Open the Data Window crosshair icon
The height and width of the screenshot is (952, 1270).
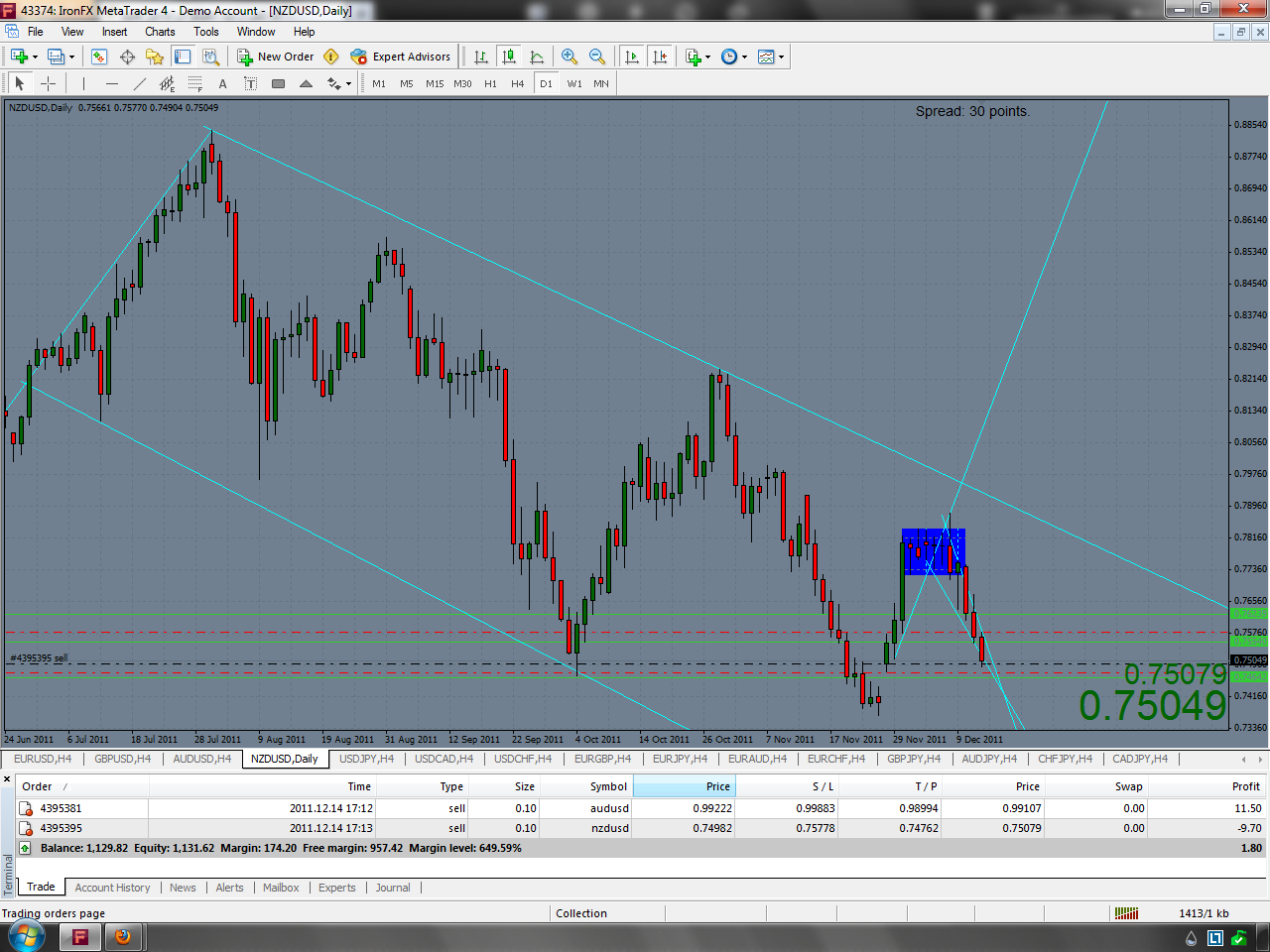pos(127,57)
